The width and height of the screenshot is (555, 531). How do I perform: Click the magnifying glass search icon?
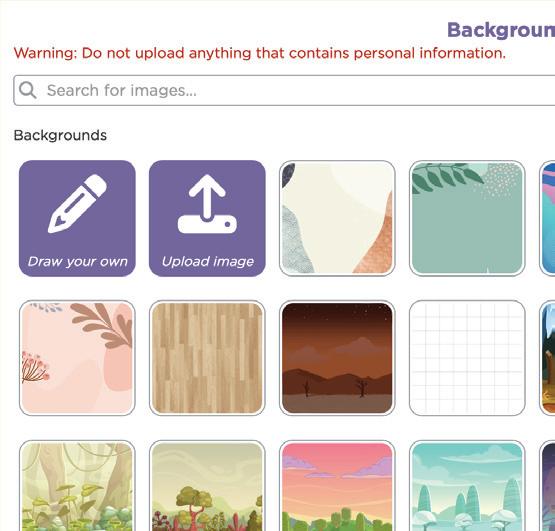point(27,90)
